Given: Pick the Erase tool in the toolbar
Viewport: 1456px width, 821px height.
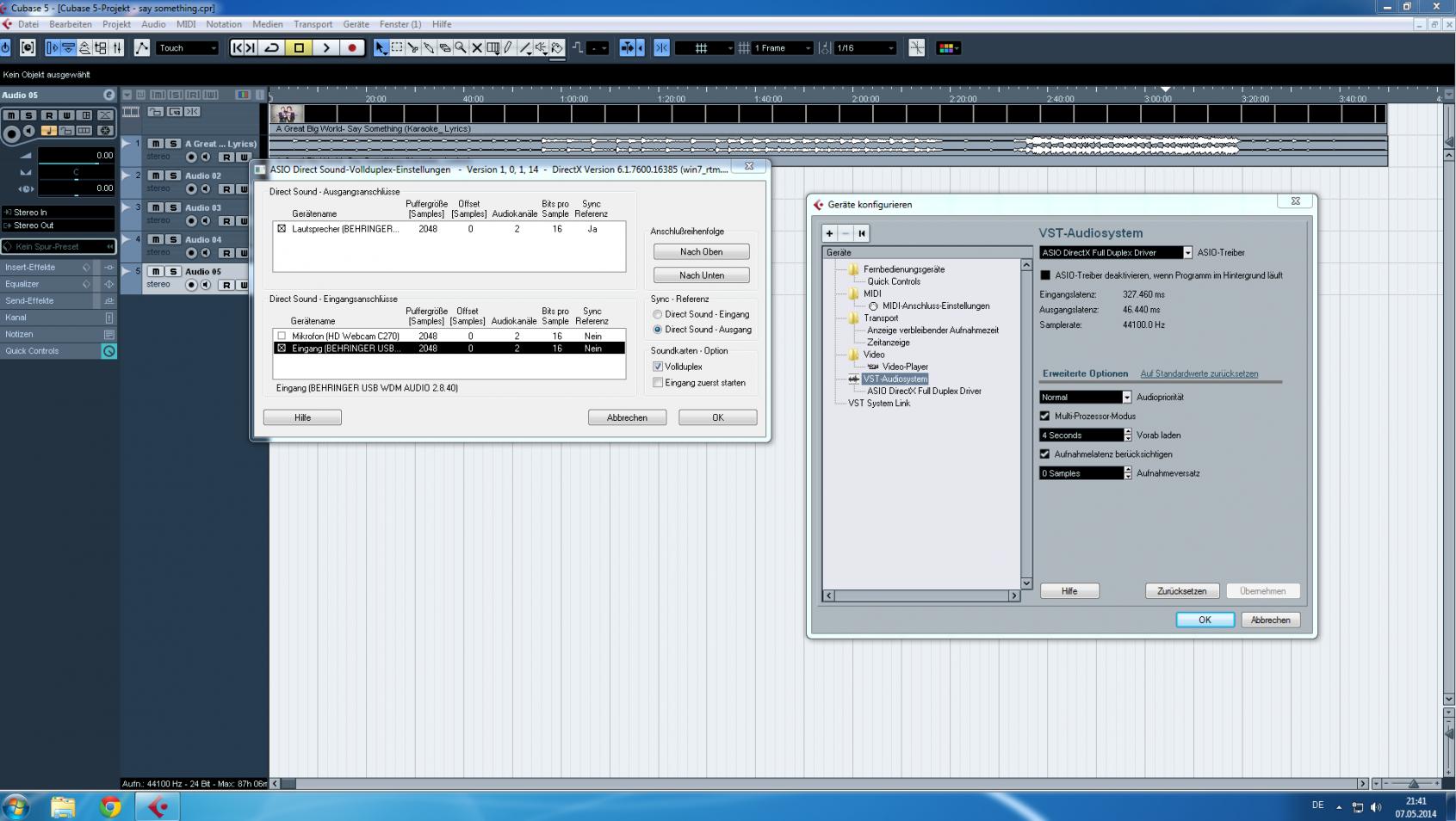Looking at the screenshot, I should [x=444, y=48].
